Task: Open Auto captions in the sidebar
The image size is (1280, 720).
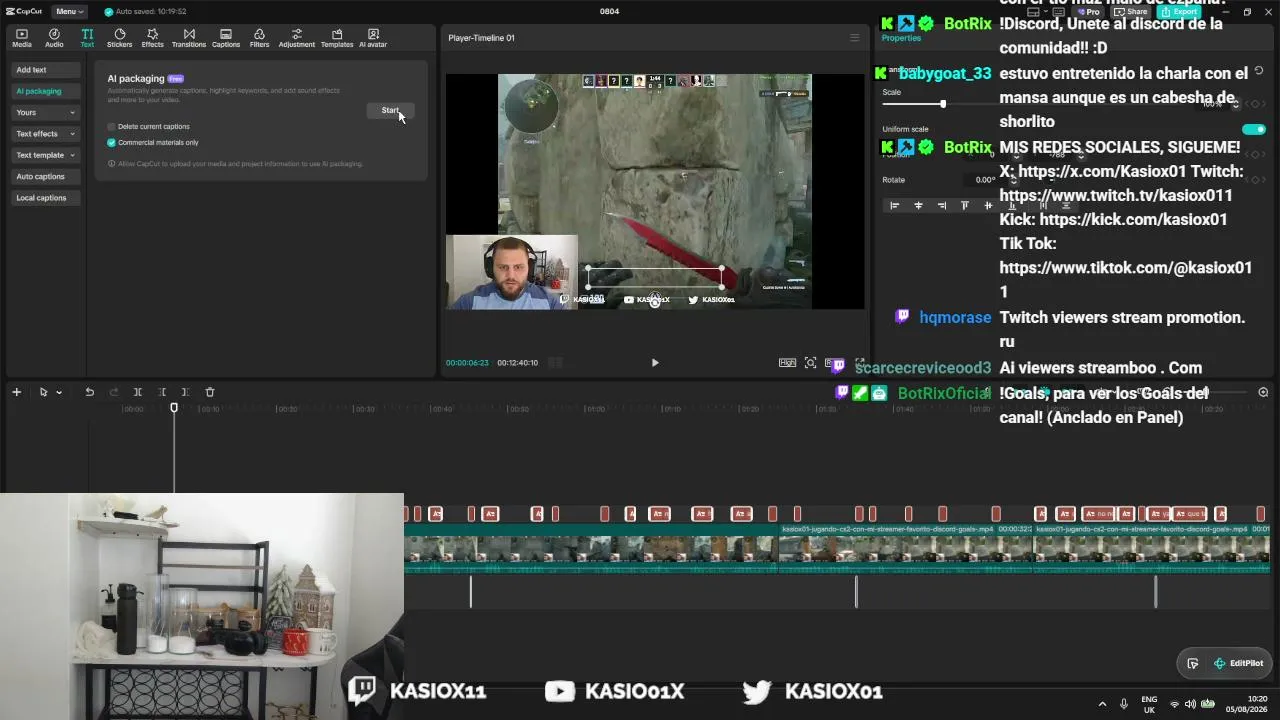Action: click(45, 176)
